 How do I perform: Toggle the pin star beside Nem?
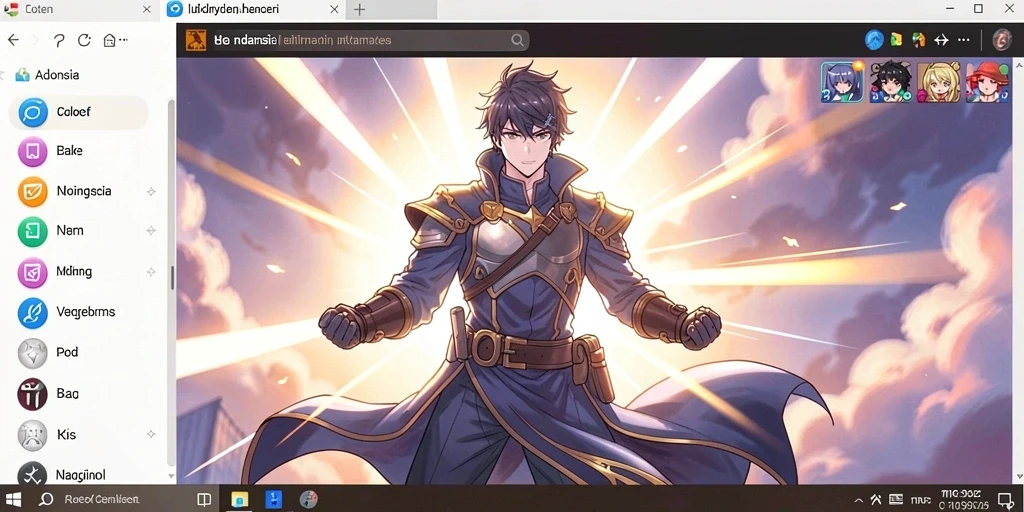coord(151,231)
